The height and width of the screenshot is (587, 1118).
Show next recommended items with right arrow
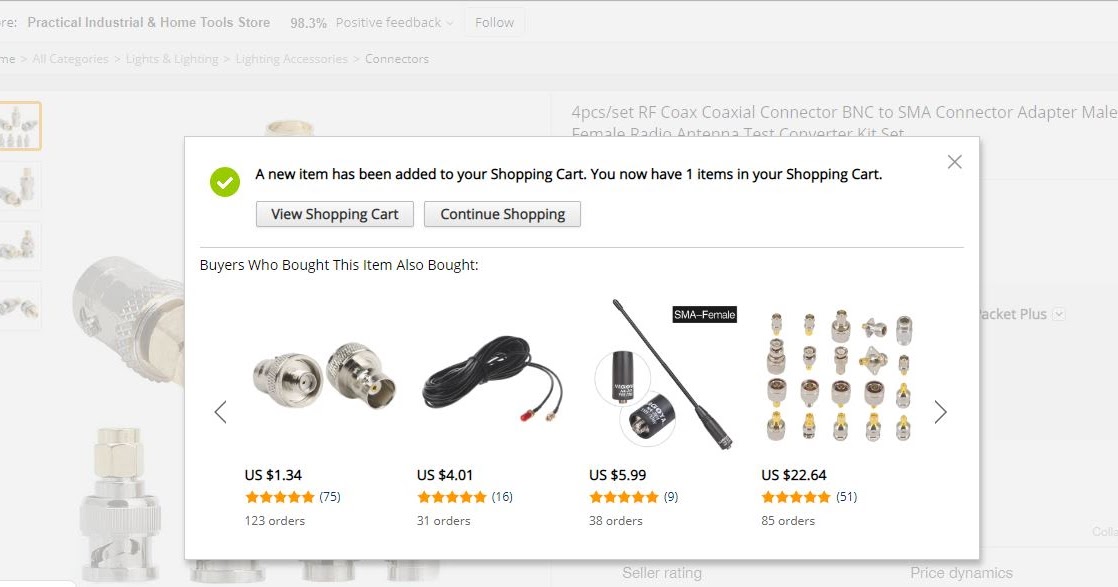tap(940, 412)
